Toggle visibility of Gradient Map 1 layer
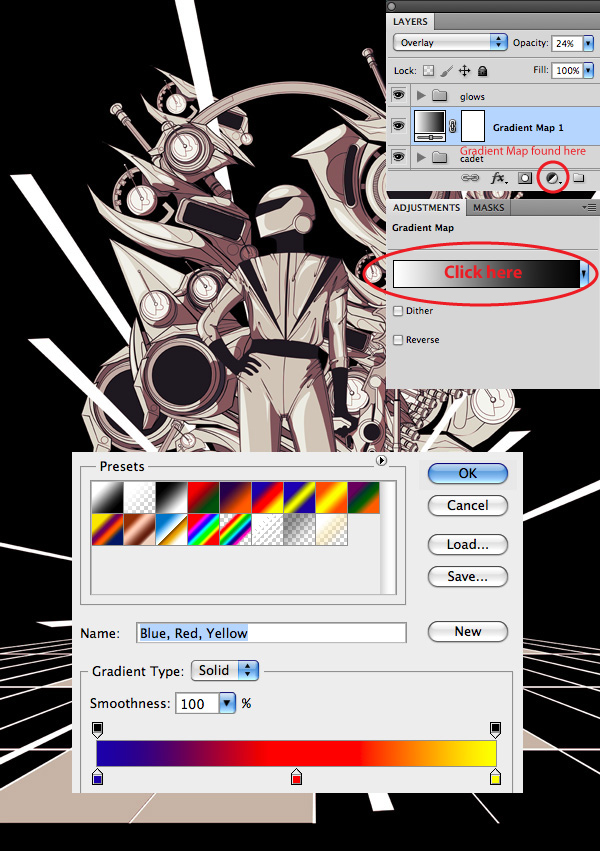This screenshot has height=851, width=600. [x=398, y=126]
